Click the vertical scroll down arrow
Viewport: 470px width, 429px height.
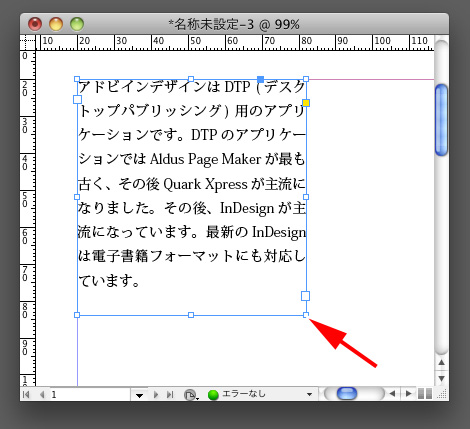click(441, 379)
